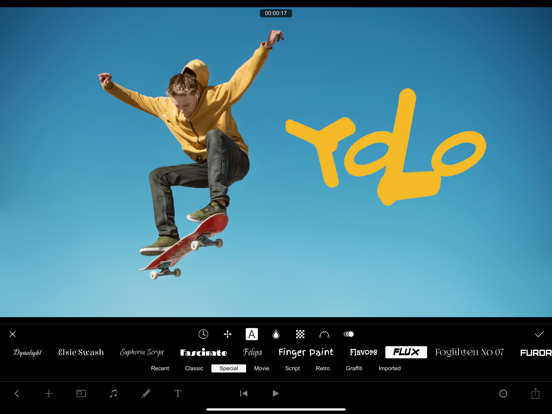Open the T text tool
This screenshot has height=414, width=552.
tap(178, 393)
